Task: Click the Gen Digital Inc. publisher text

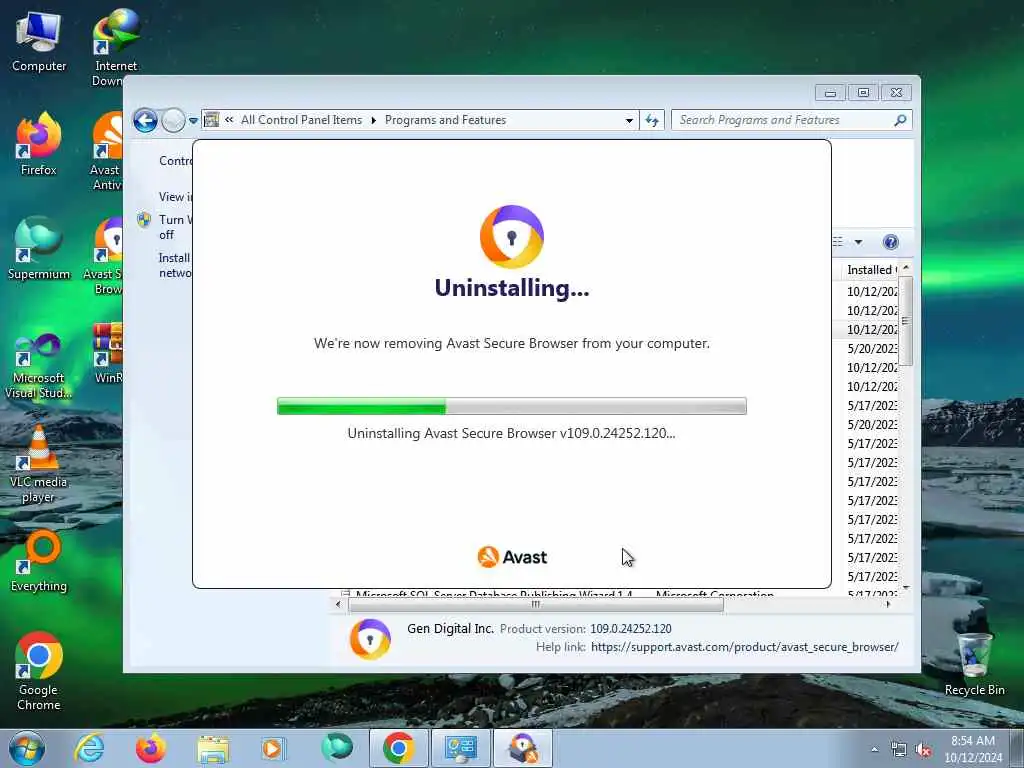Action: (x=451, y=628)
